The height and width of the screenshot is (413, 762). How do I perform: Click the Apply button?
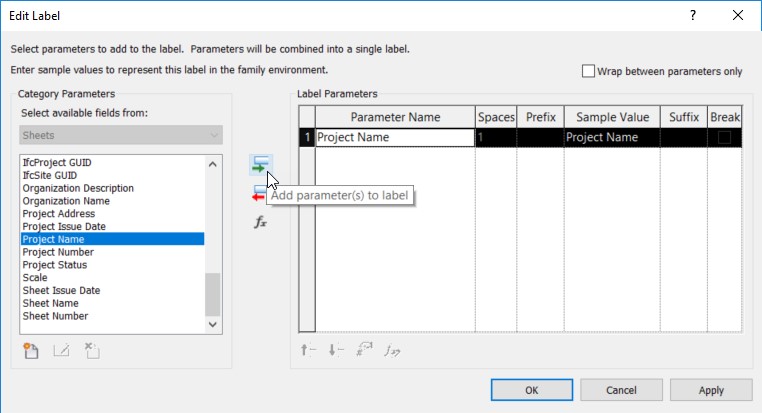click(711, 390)
